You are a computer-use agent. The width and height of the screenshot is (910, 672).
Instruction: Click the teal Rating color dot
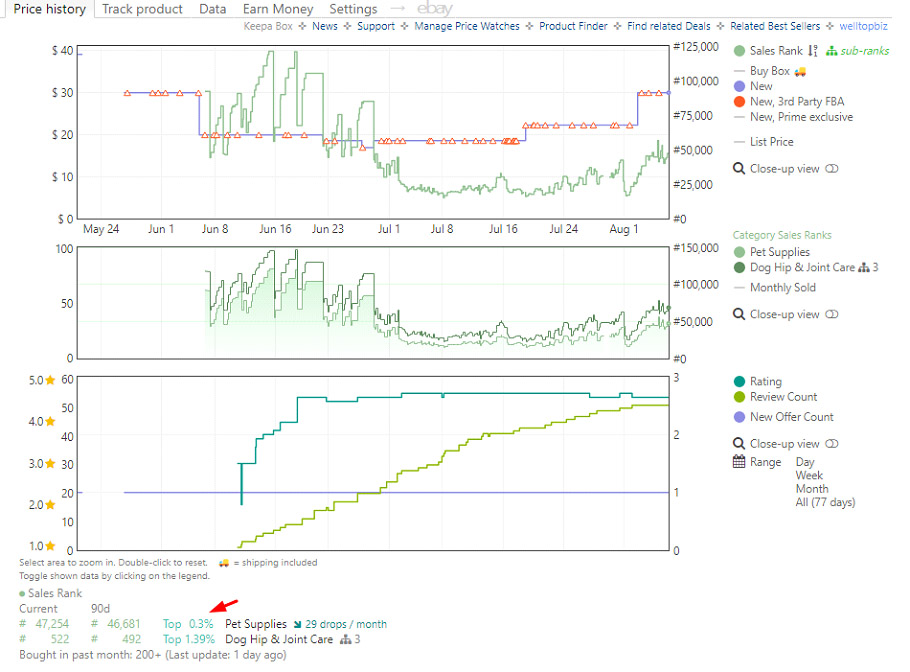[739, 382]
